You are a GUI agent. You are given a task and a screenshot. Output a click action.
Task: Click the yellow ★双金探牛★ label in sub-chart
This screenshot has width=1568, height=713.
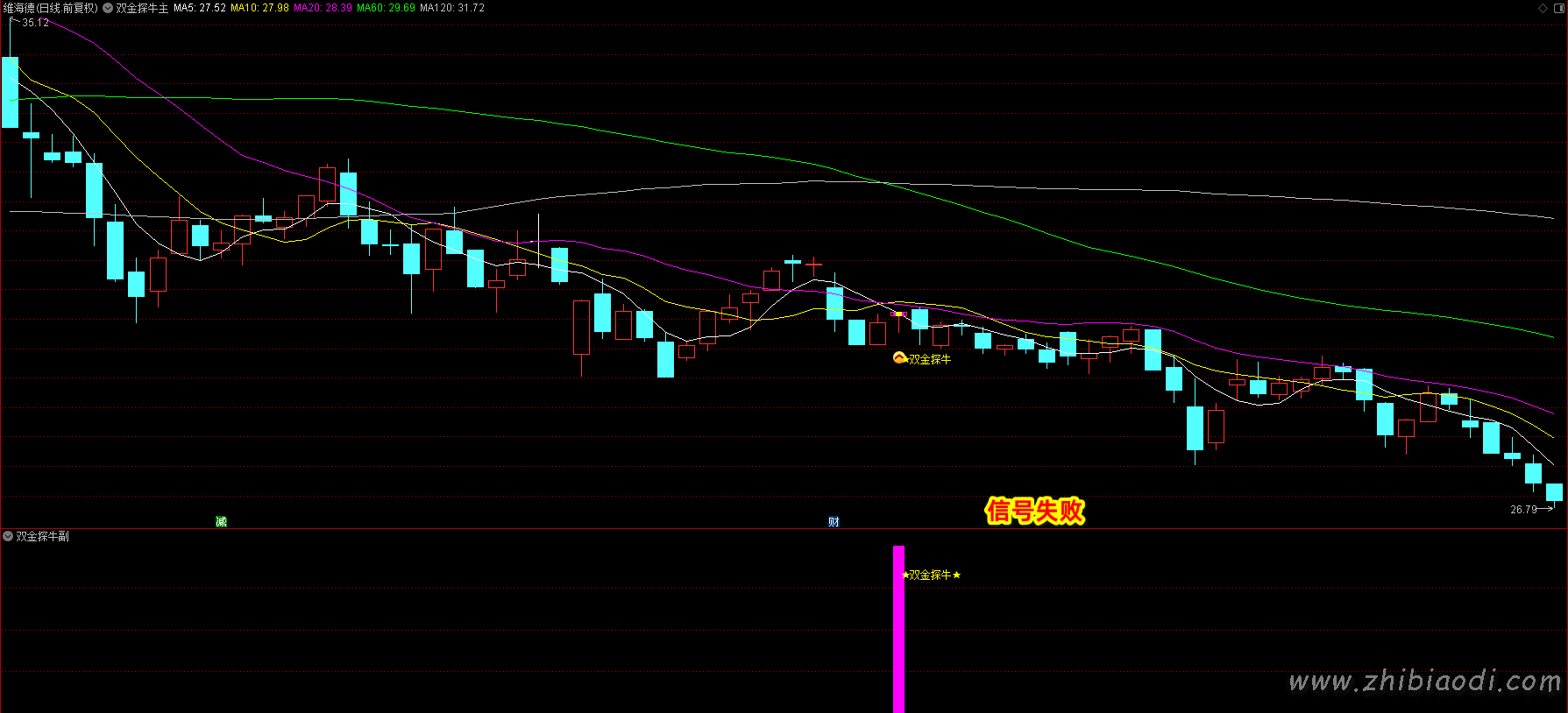(931, 575)
